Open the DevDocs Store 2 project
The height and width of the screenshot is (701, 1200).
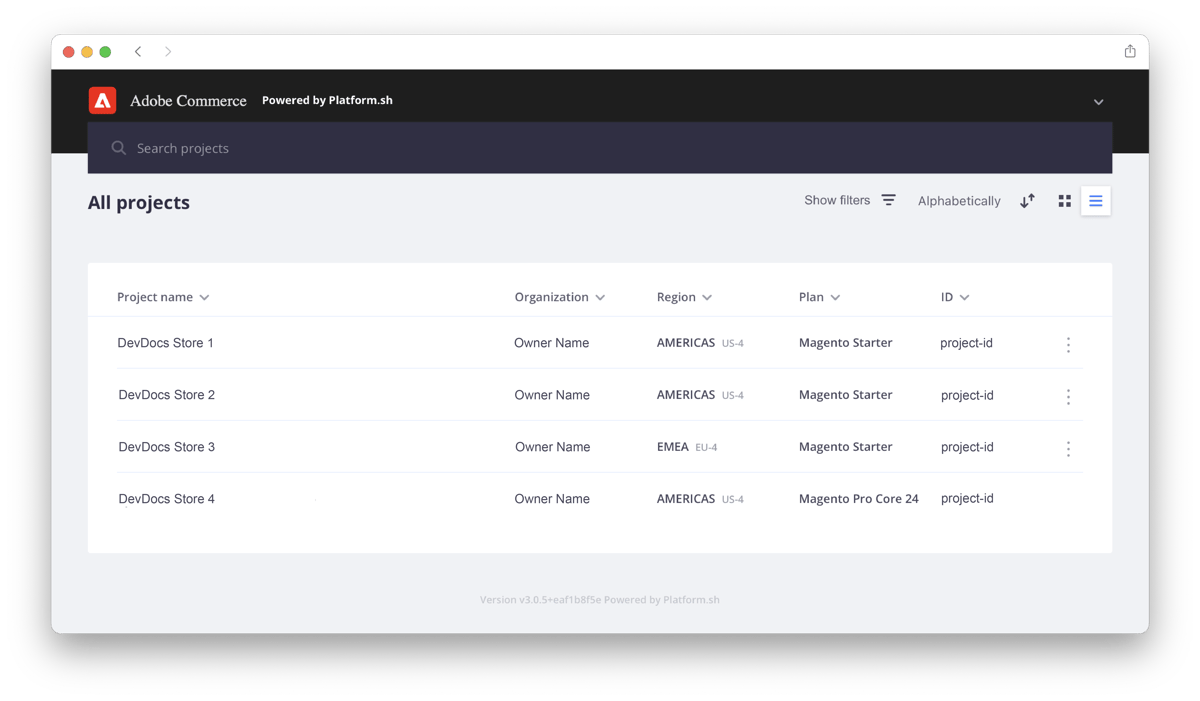click(x=166, y=394)
